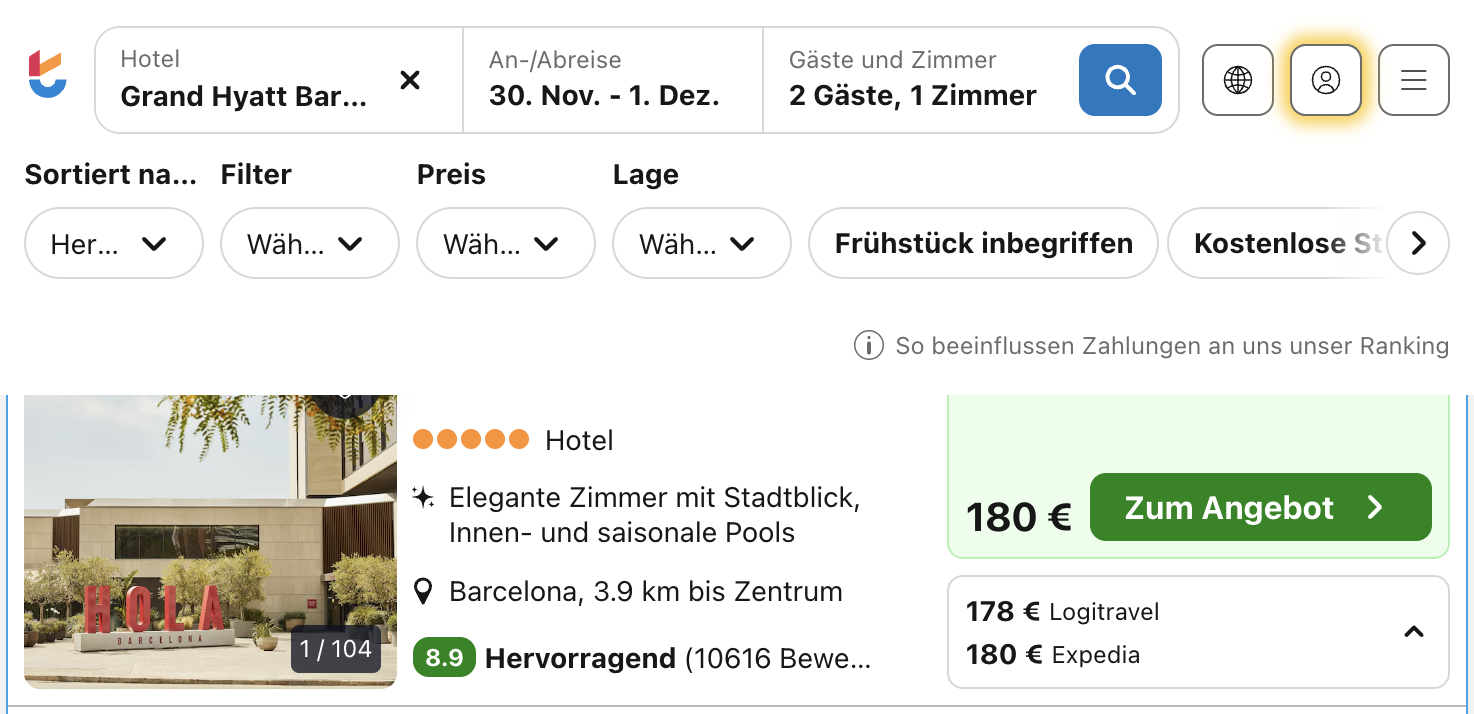Collapse the price comparison list
The height and width of the screenshot is (714, 1474).
click(1414, 632)
